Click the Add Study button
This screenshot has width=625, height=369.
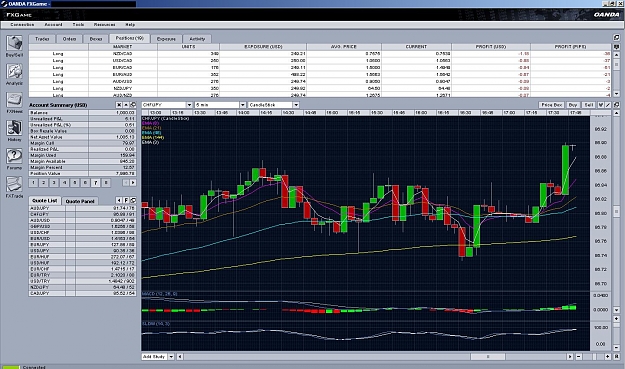coord(154,357)
